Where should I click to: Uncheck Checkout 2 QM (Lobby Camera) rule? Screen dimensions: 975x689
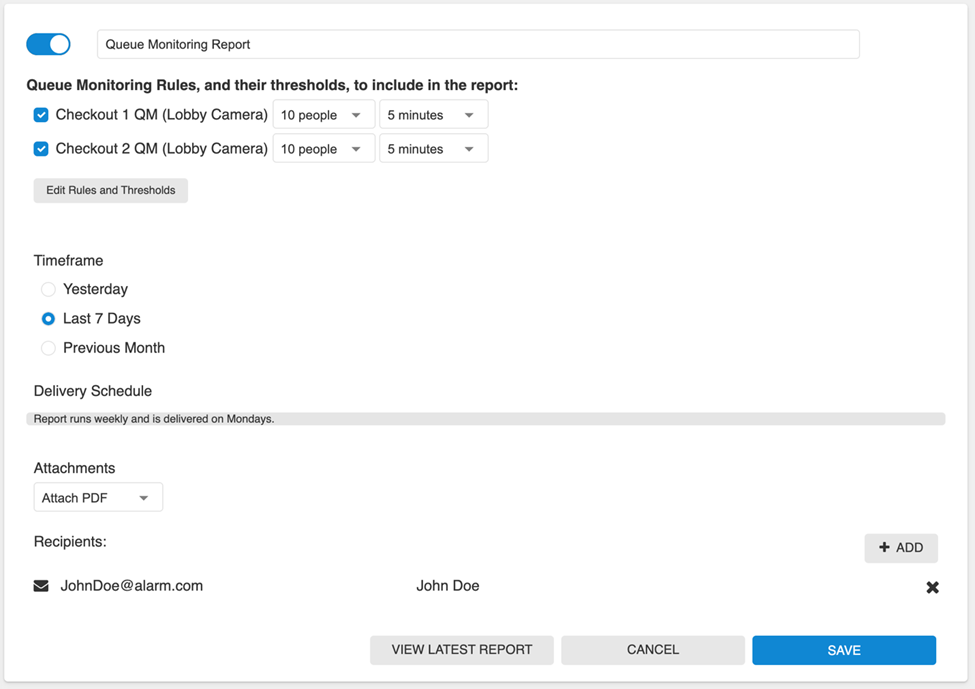click(x=41, y=149)
